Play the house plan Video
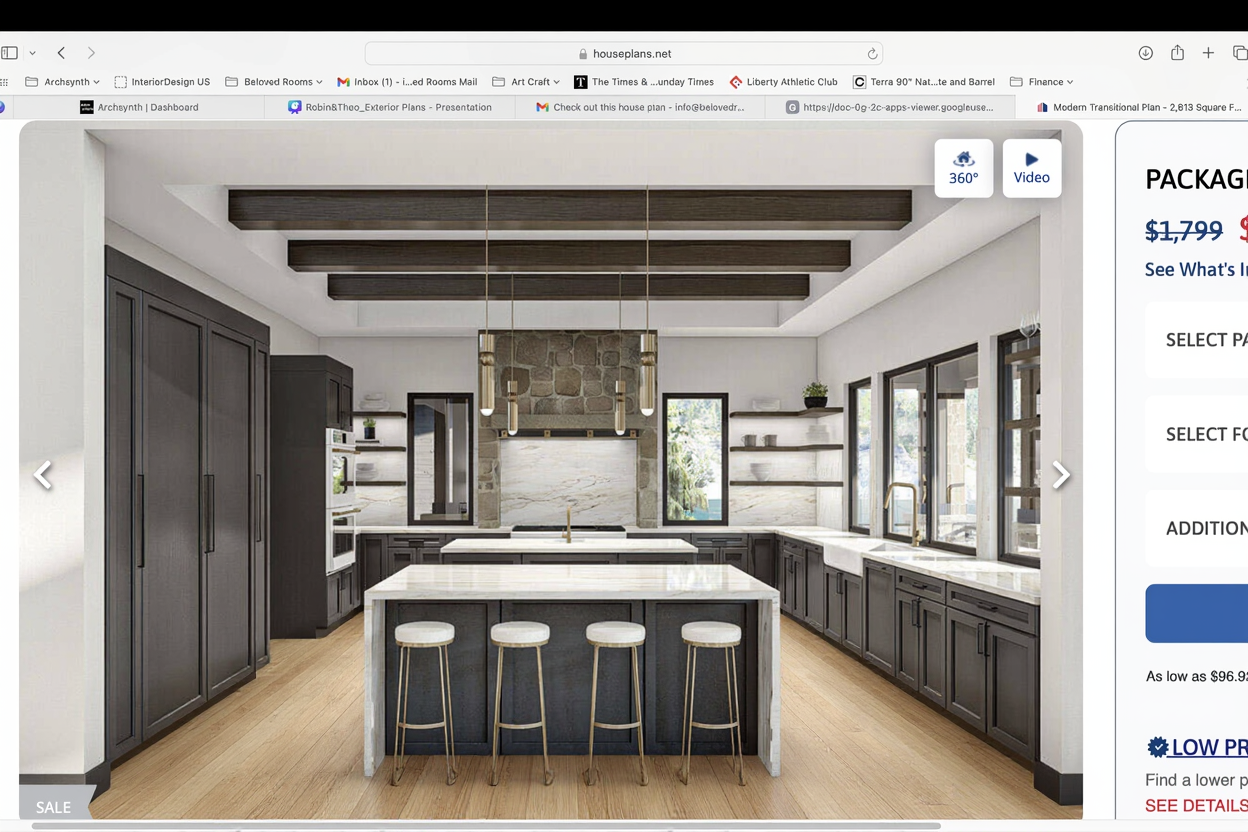This screenshot has width=1248, height=832. pyautogui.click(x=1031, y=168)
